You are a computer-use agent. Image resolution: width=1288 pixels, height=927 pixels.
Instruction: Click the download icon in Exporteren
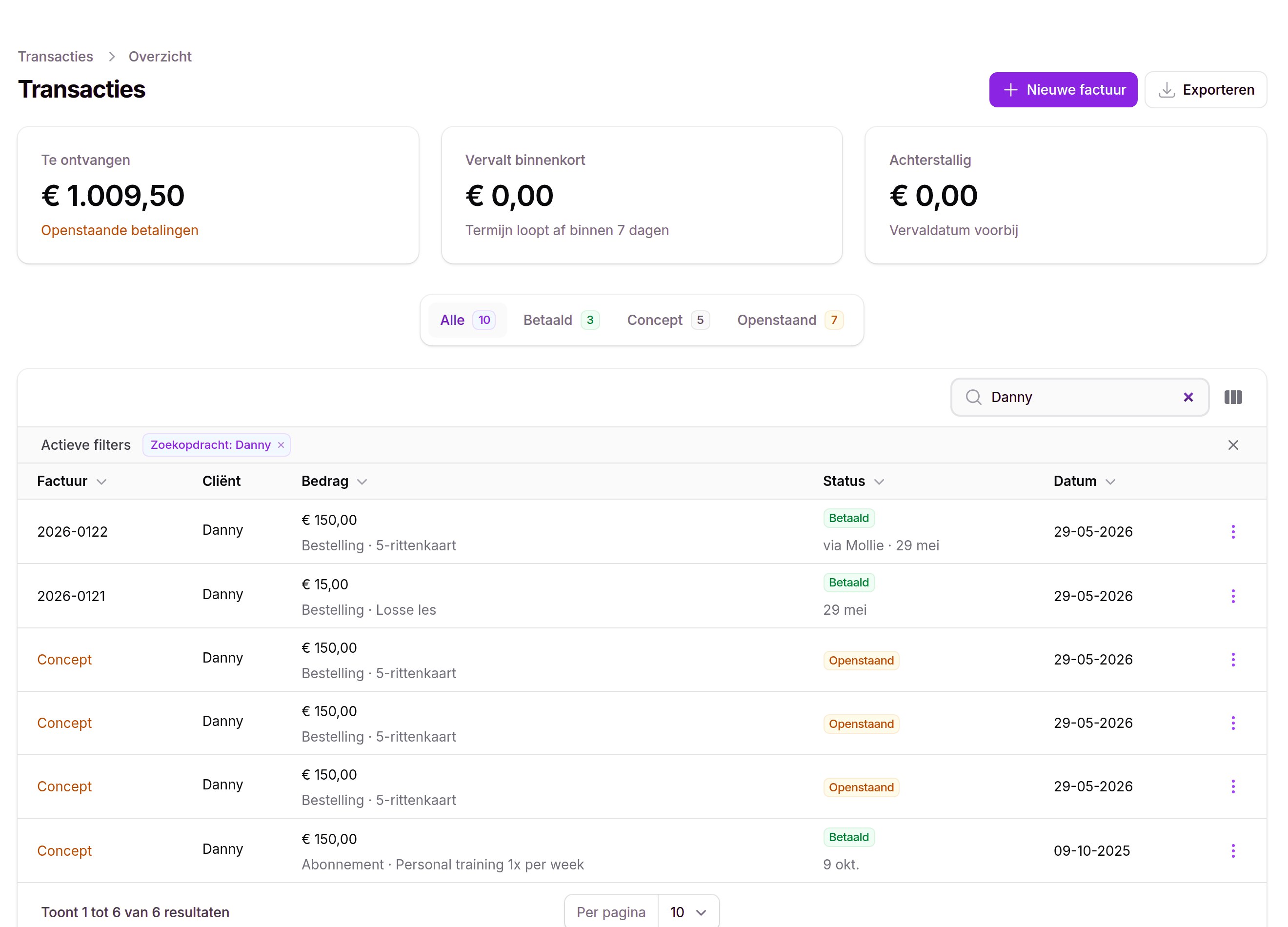(1167, 90)
